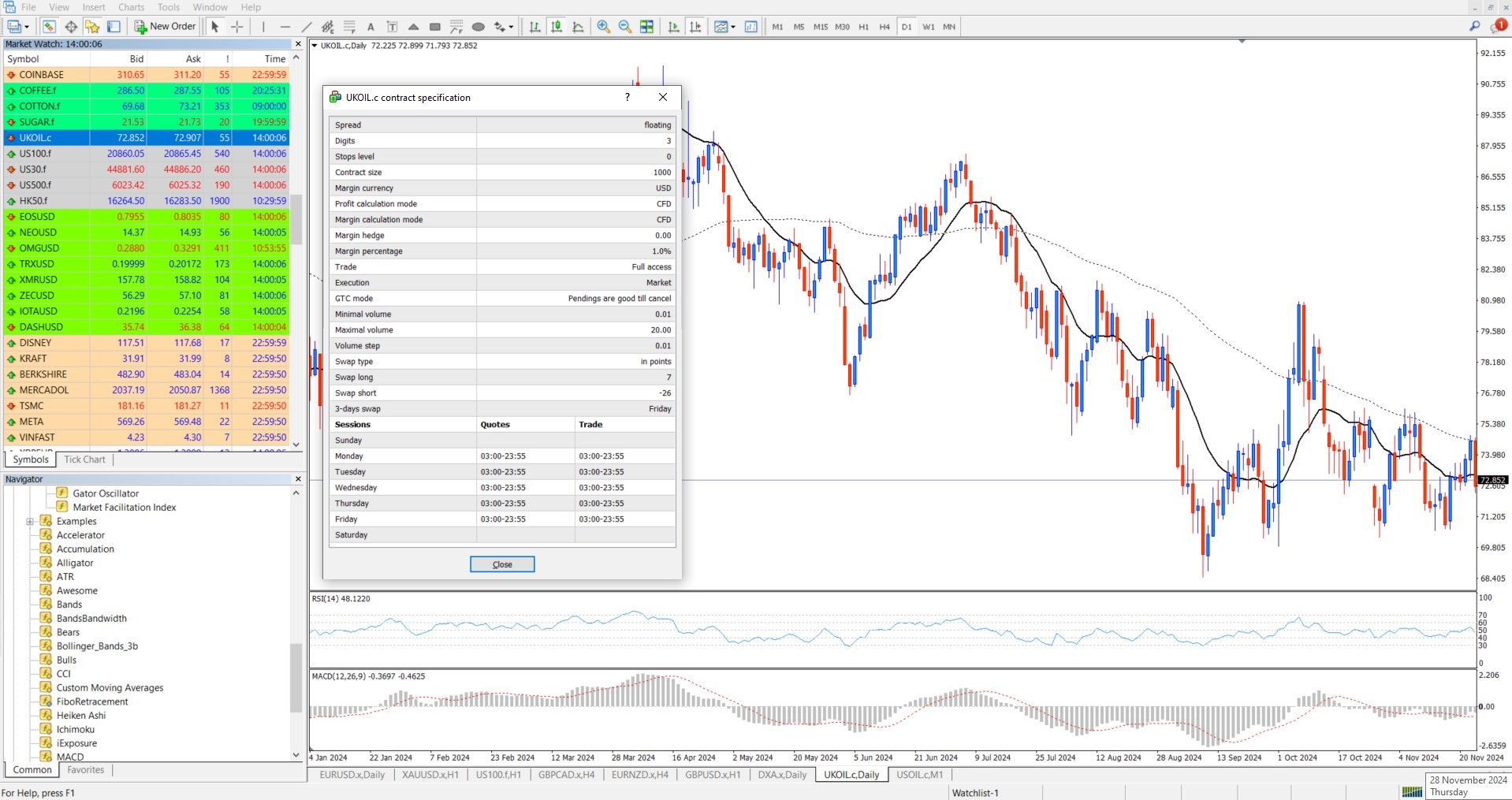The width and height of the screenshot is (1512, 800).
Task: Click the New Order button
Action: pos(165,26)
